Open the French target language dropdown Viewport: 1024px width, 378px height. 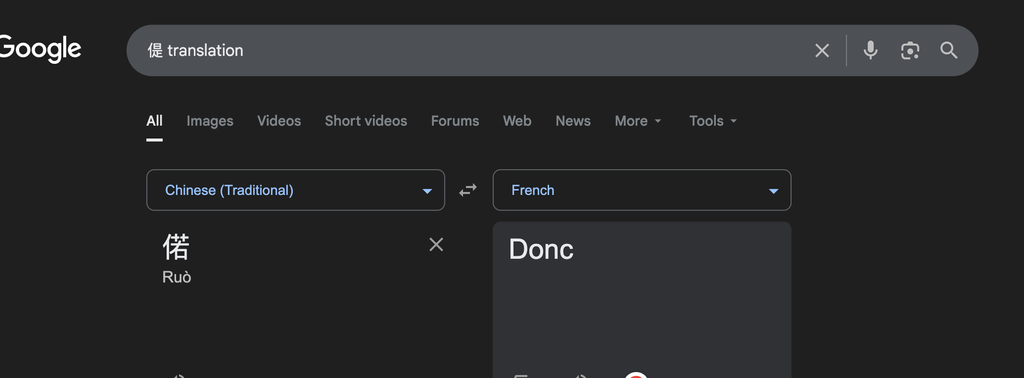(642, 190)
